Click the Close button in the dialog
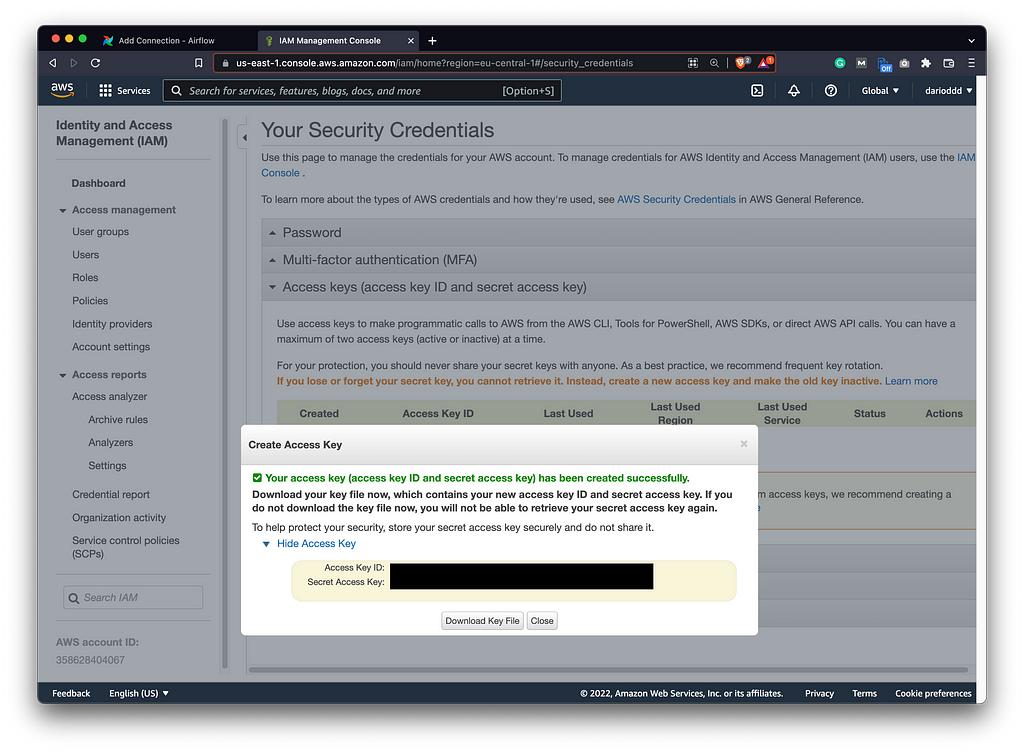The image size is (1024, 753). pos(542,620)
